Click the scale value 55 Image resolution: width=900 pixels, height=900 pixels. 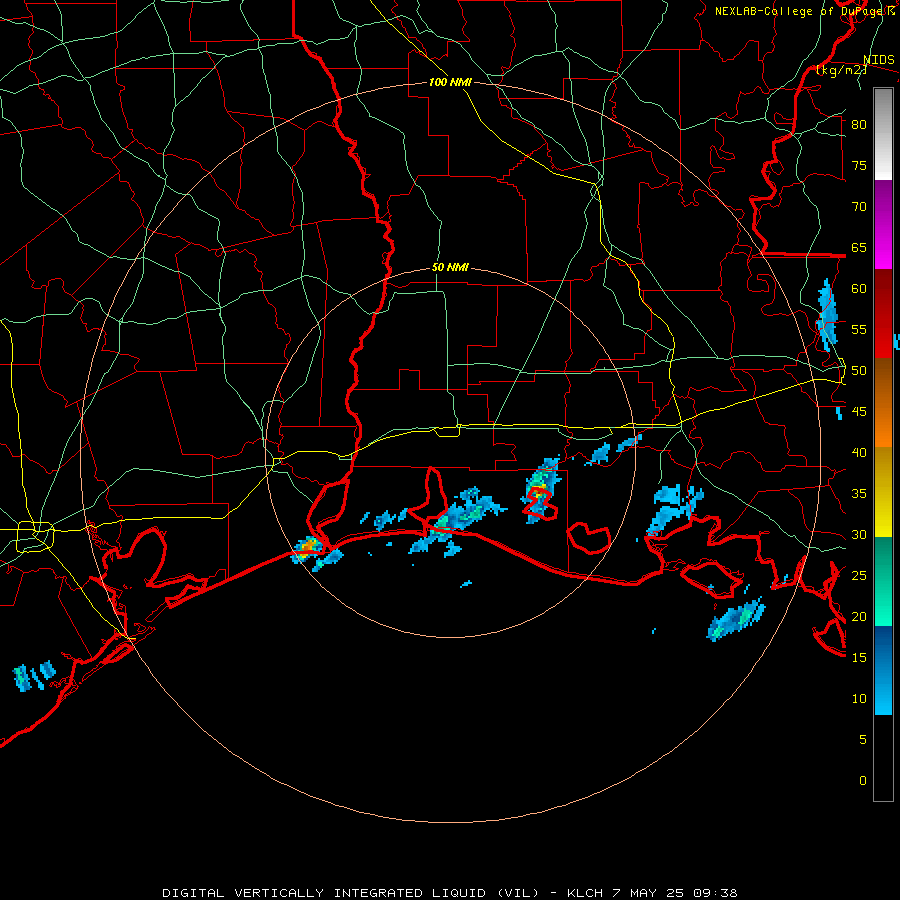coord(859,330)
